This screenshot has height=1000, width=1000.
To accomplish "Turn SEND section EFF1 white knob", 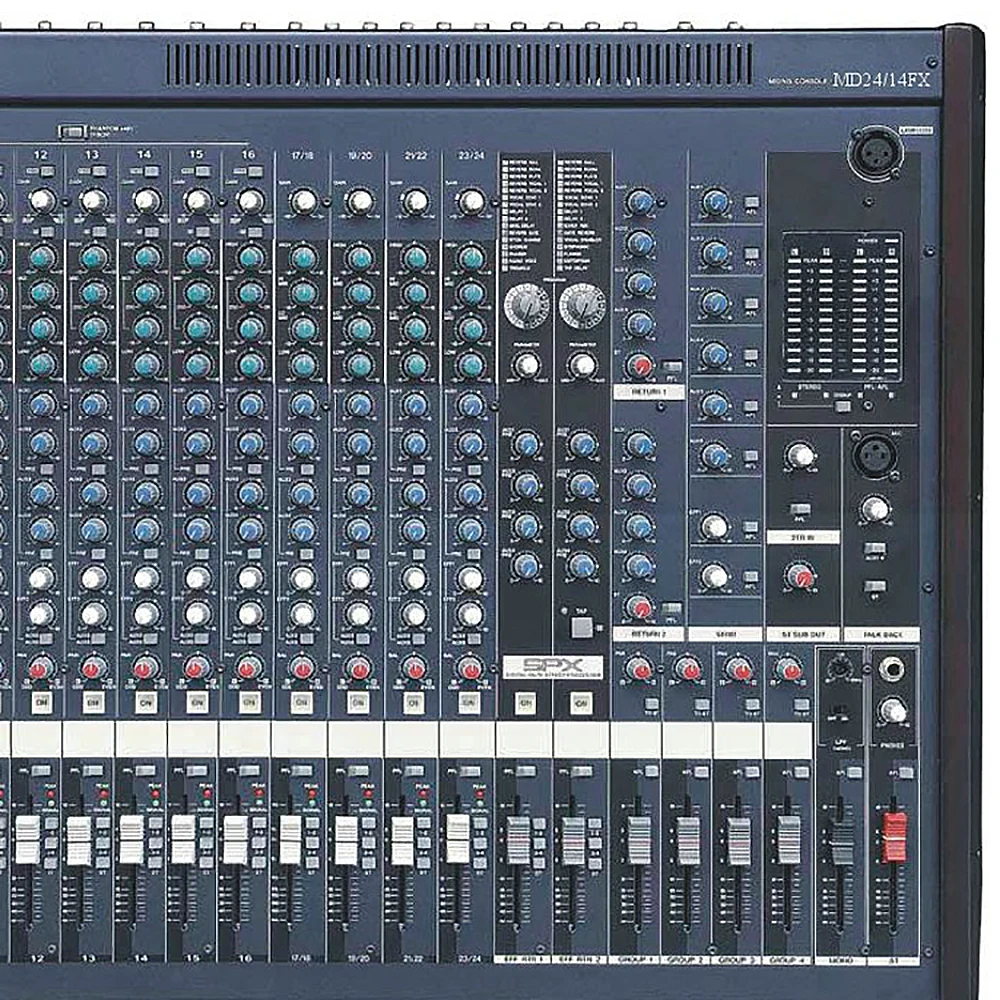I will (714, 526).
